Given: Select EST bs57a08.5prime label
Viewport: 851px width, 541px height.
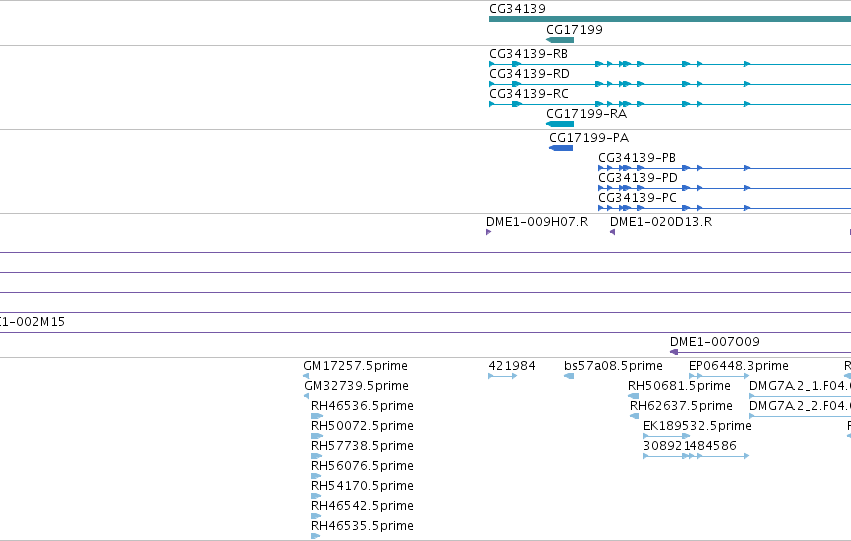Looking at the screenshot, I should pyautogui.click(x=613, y=366).
